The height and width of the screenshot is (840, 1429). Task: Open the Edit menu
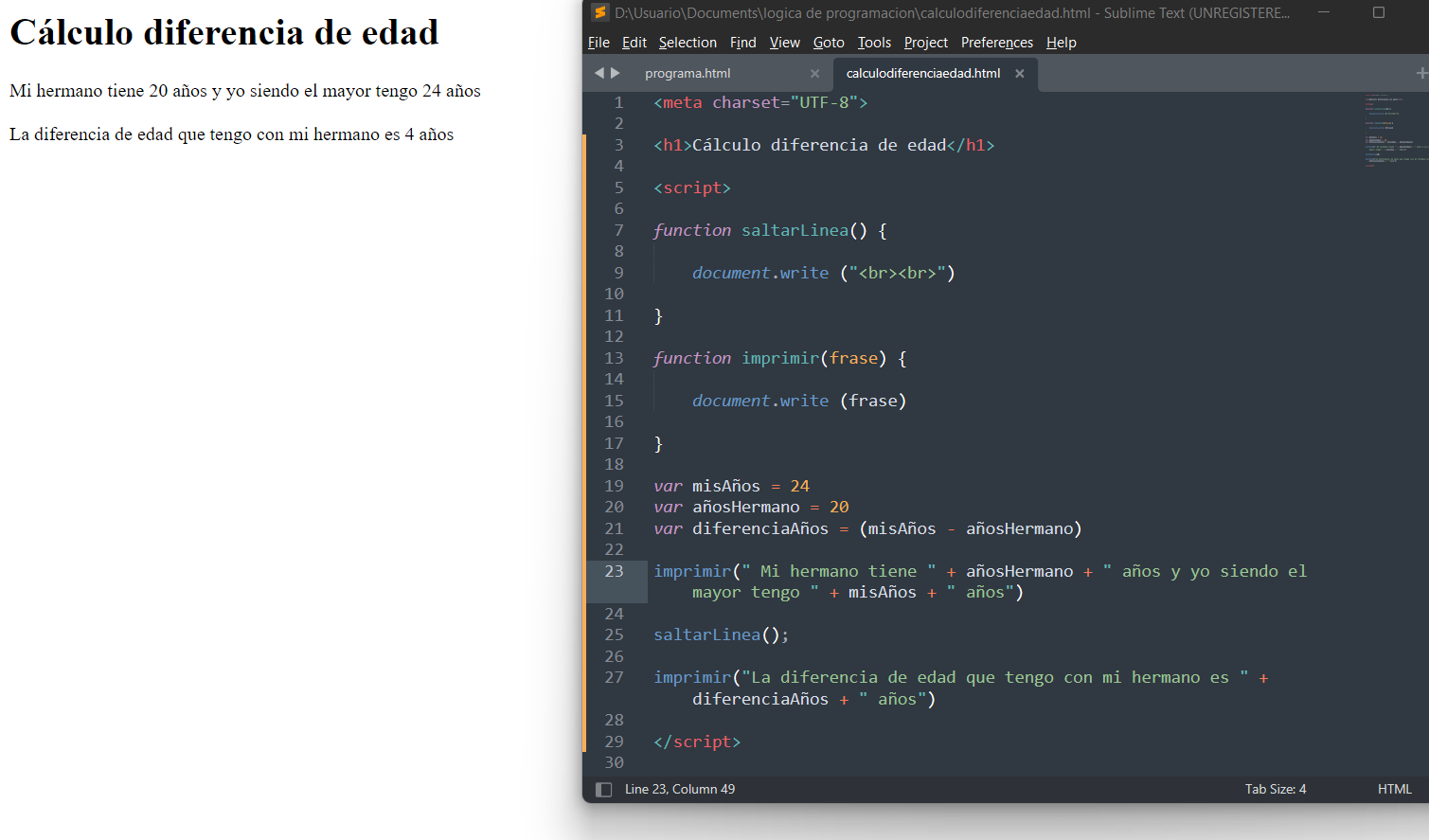point(634,43)
